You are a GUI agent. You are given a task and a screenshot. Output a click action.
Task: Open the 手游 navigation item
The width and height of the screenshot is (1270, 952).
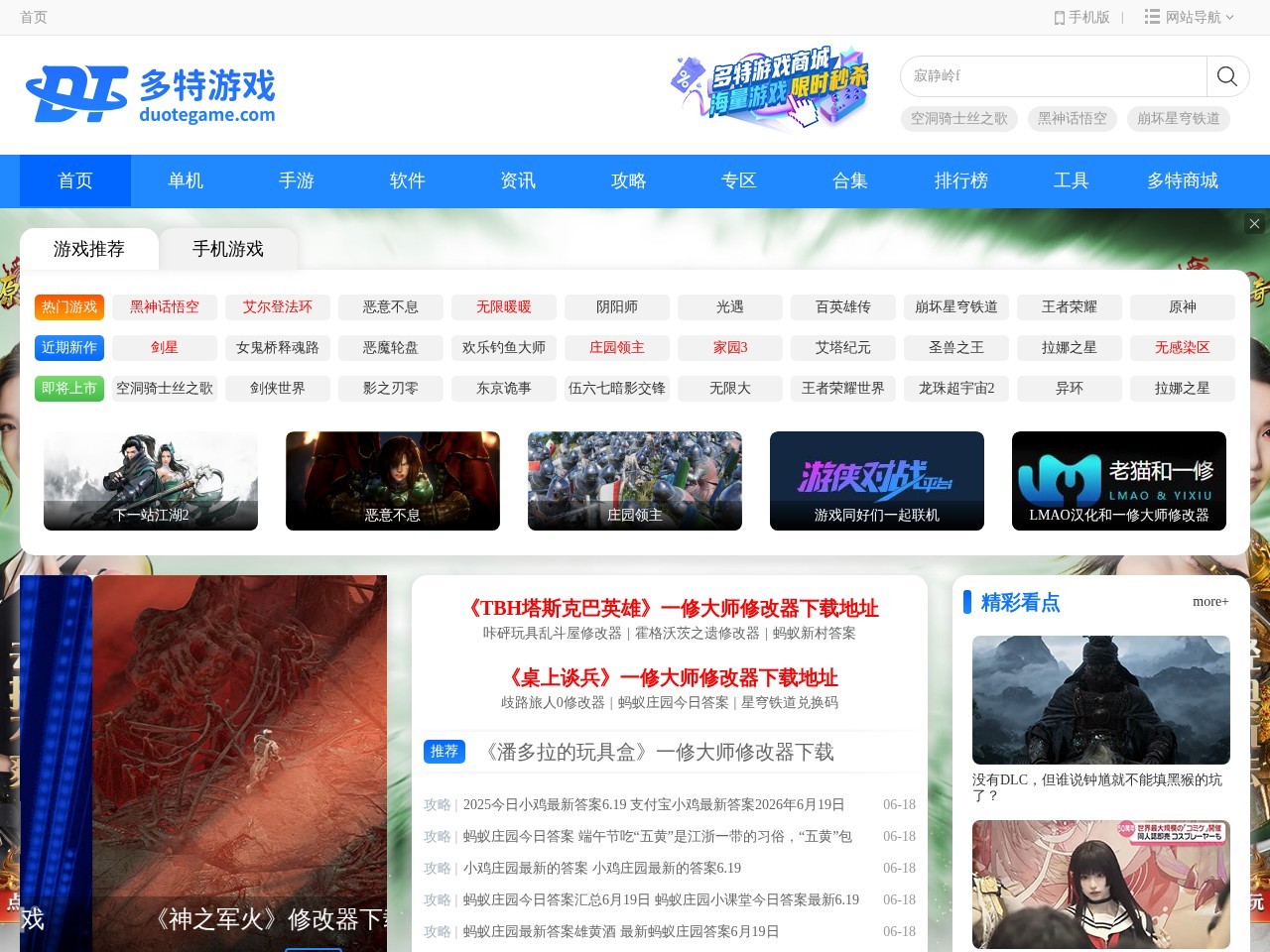tap(297, 180)
